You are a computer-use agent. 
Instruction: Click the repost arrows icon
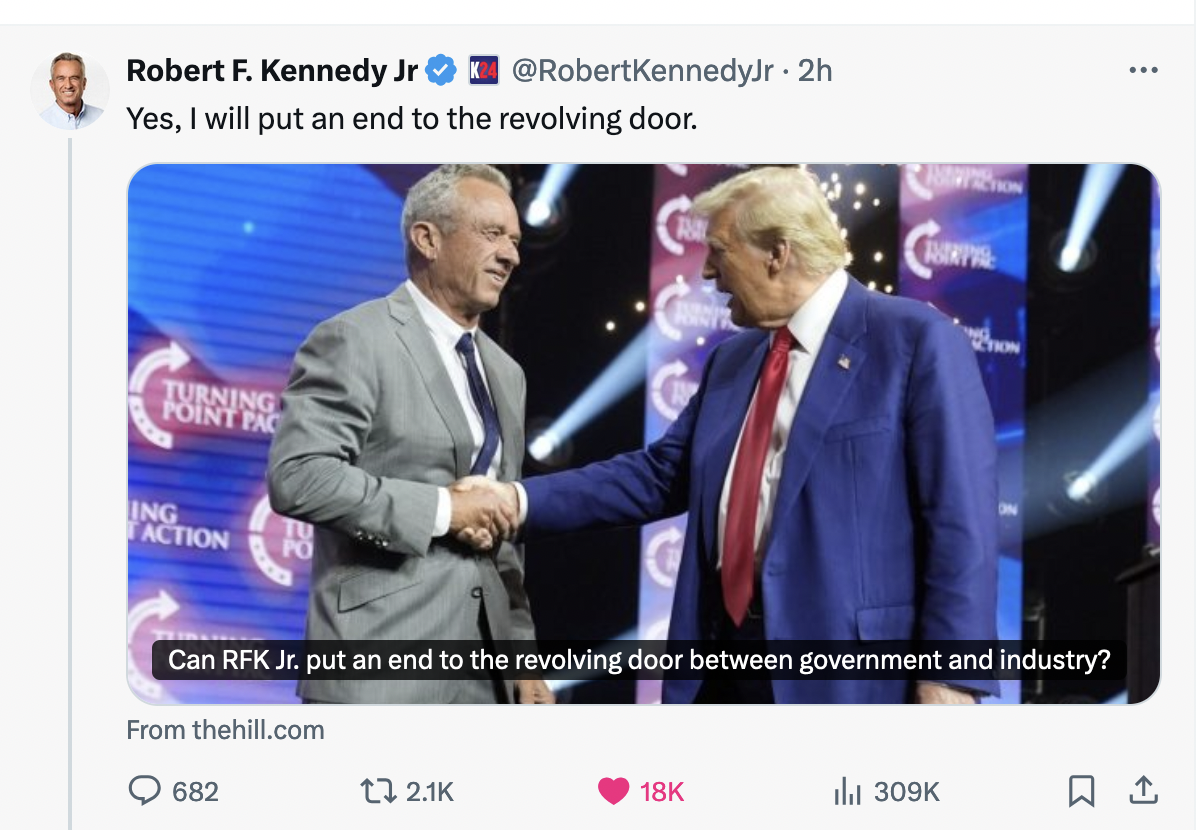click(x=377, y=792)
